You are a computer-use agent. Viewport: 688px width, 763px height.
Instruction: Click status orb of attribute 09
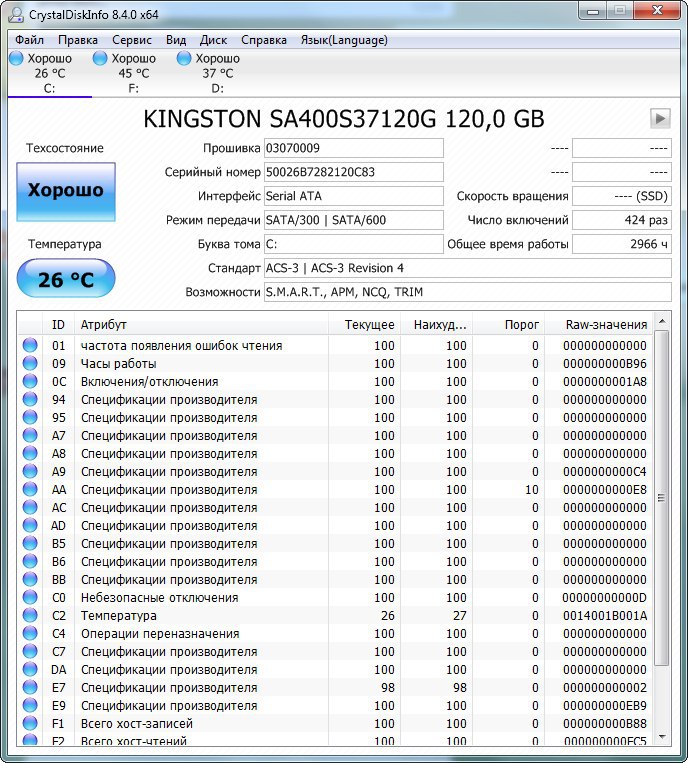point(30,363)
